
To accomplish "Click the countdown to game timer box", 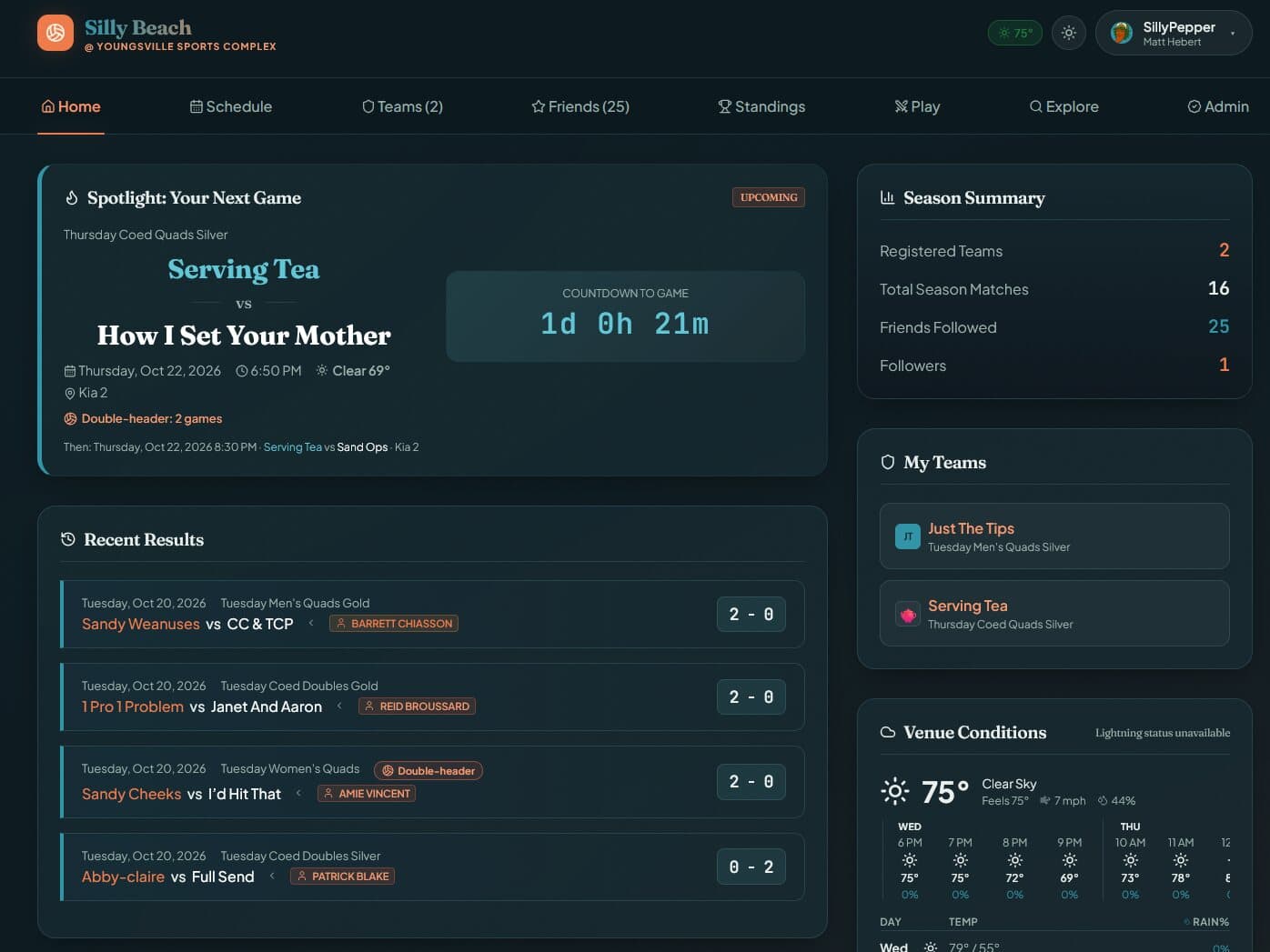I will pyautogui.click(x=625, y=316).
